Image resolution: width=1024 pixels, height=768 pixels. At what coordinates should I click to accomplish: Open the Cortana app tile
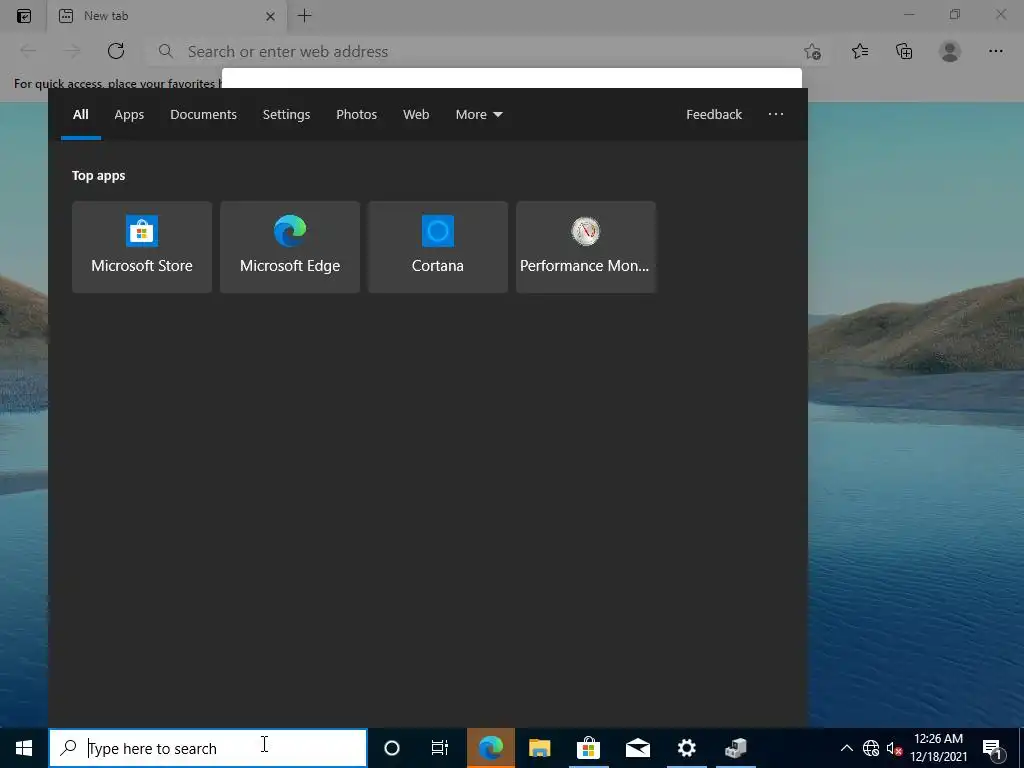pyautogui.click(x=438, y=247)
